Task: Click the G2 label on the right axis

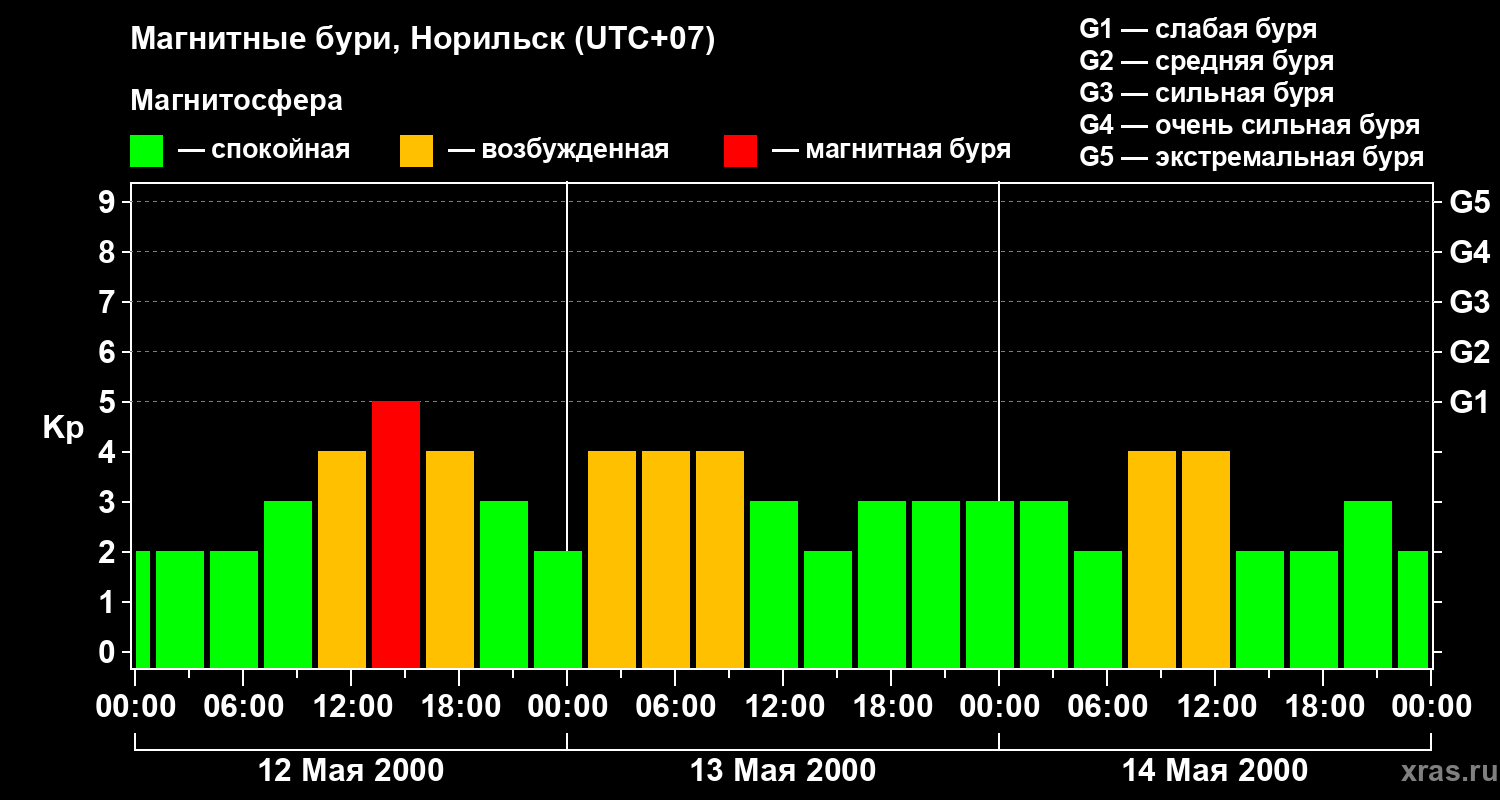Action: pos(1469,352)
